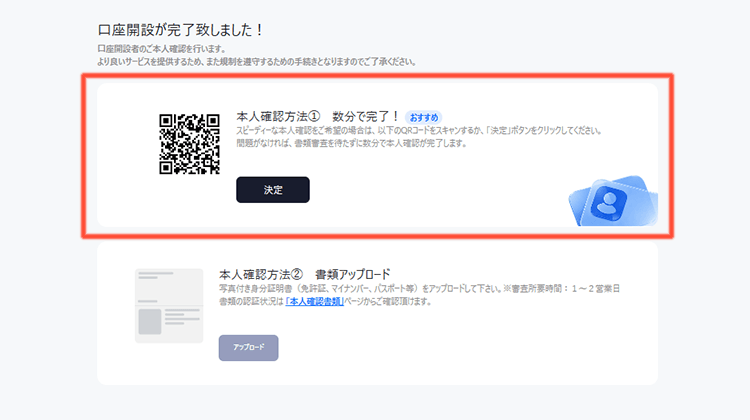Click the QR code for quick verification

coord(189,144)
